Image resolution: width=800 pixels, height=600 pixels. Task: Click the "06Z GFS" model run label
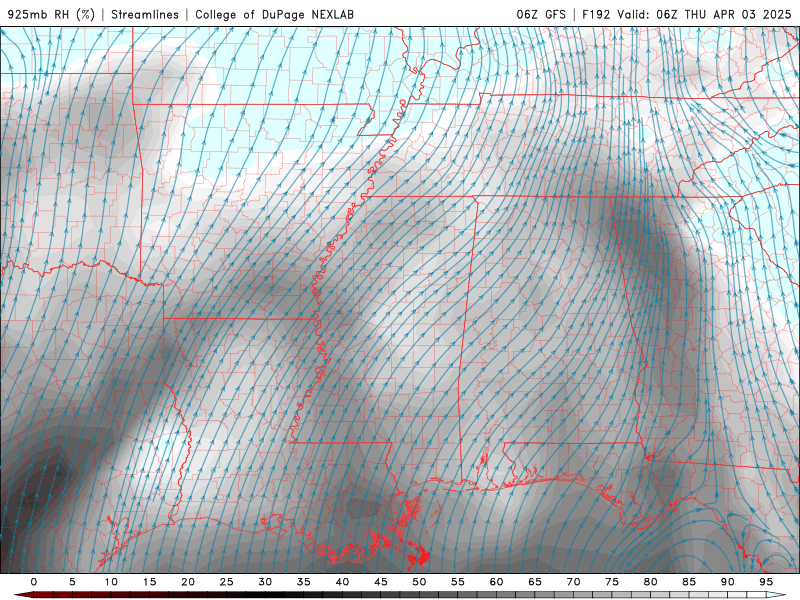click(541, 14)
